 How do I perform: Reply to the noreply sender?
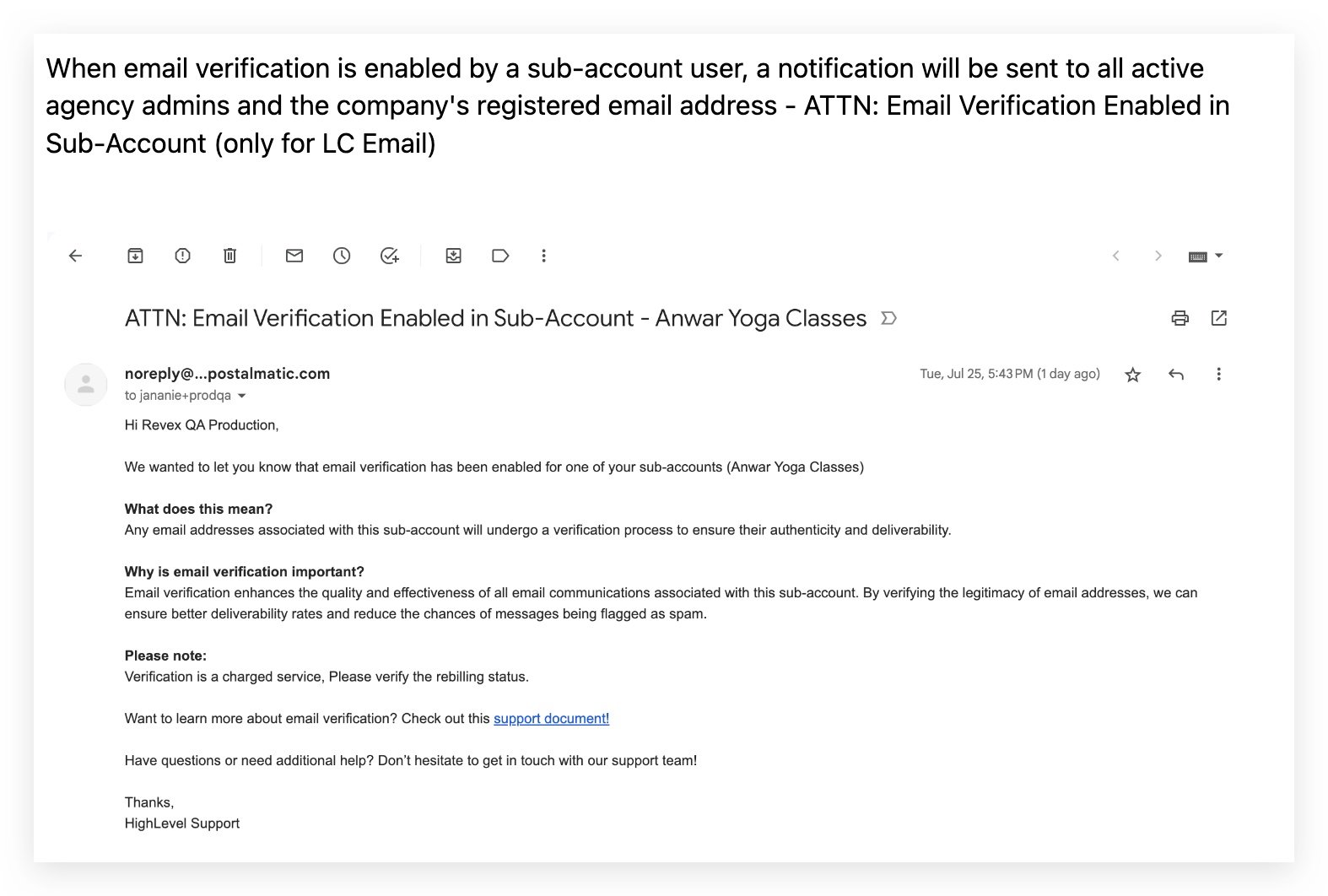point(1176,375)
